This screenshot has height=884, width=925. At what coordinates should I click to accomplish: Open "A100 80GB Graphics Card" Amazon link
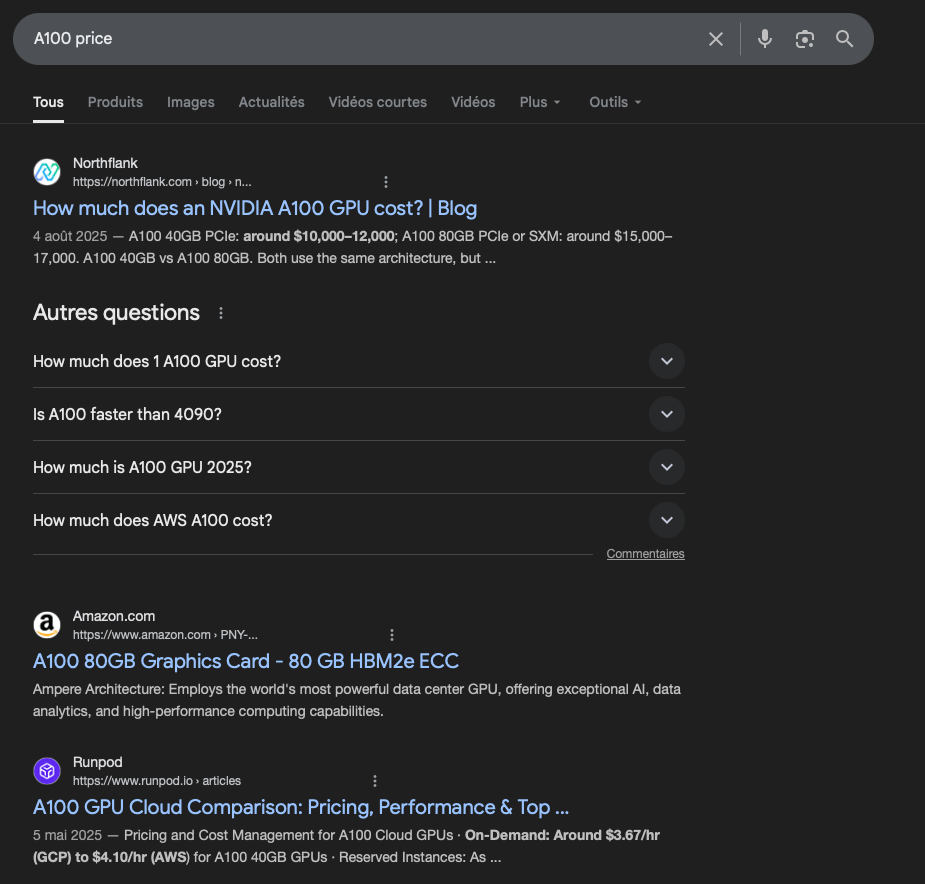246,661
